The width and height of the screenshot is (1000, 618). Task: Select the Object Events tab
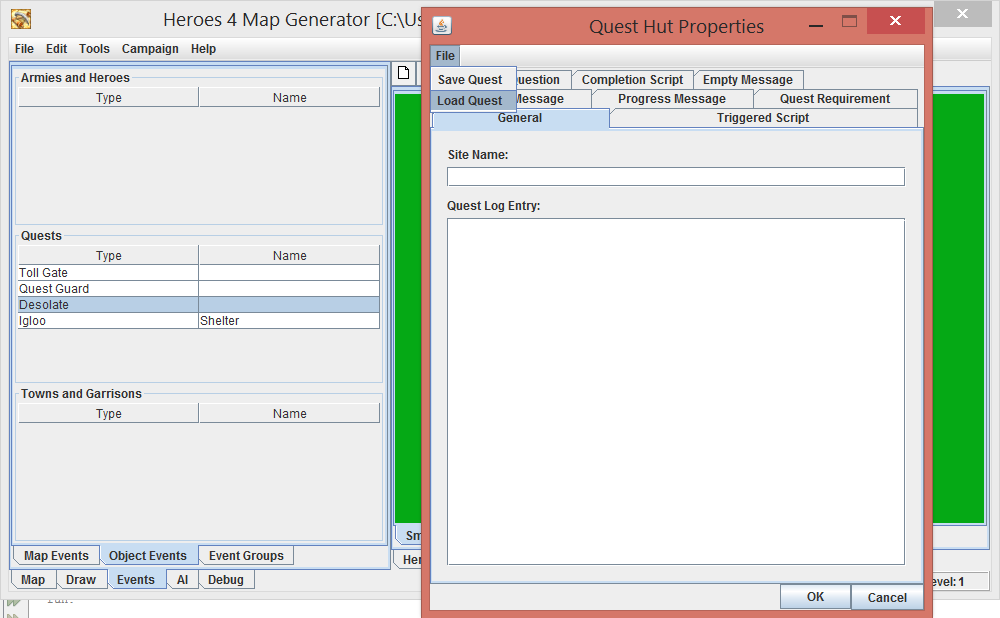[148, 555]
